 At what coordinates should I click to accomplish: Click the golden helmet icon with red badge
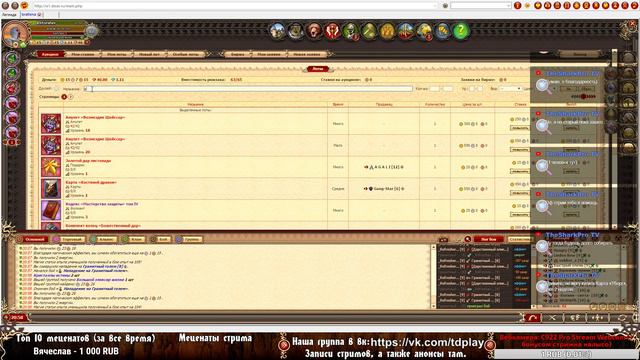pos(424,31)
